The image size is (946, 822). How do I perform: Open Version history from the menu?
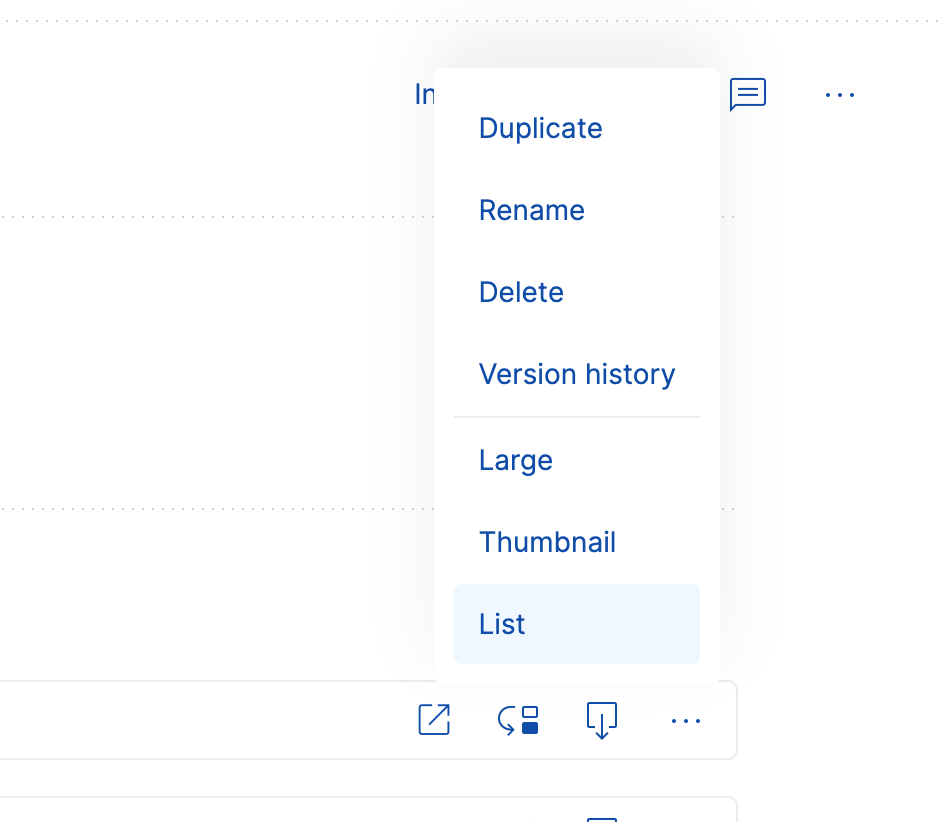[x=577, y=374]
